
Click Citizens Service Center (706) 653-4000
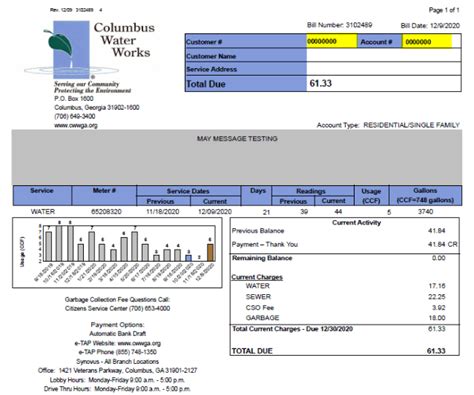point(118,309)
